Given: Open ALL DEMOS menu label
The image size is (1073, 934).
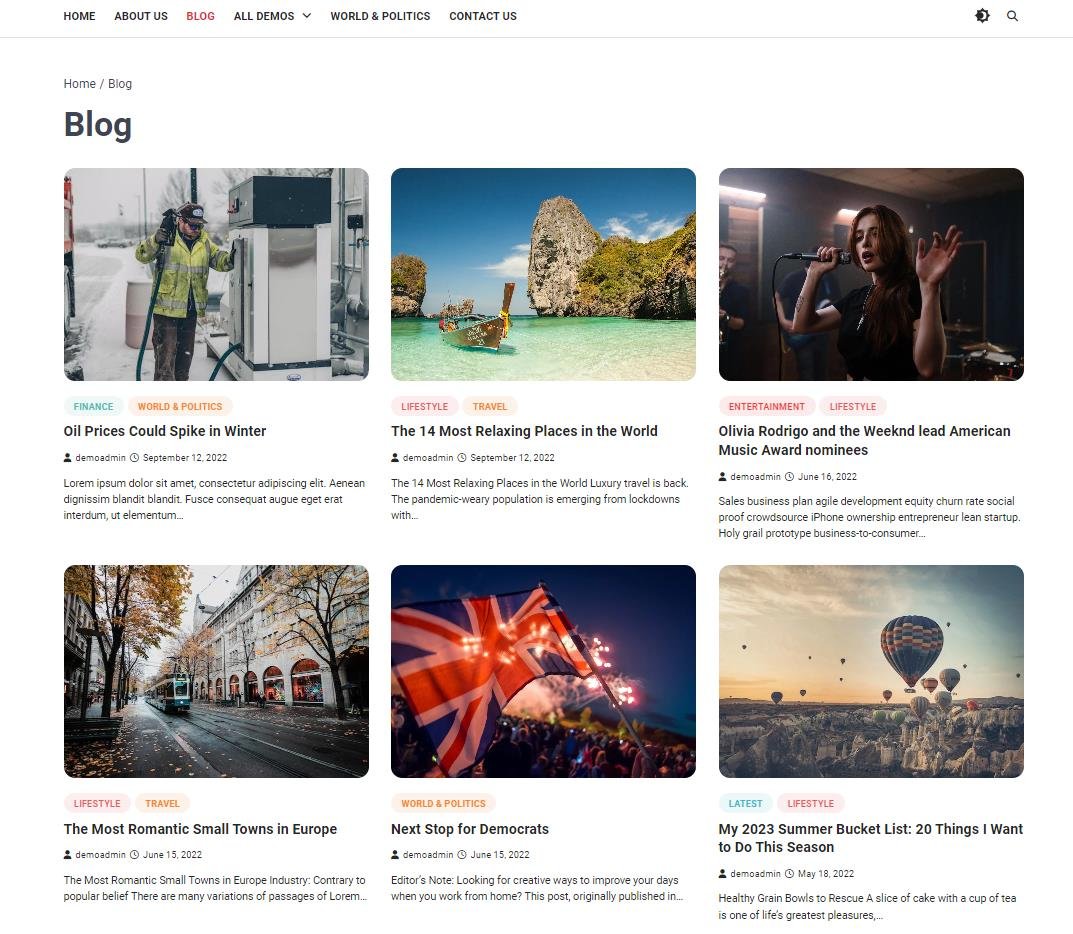Looking at the screenshot, I should point(264,16).
